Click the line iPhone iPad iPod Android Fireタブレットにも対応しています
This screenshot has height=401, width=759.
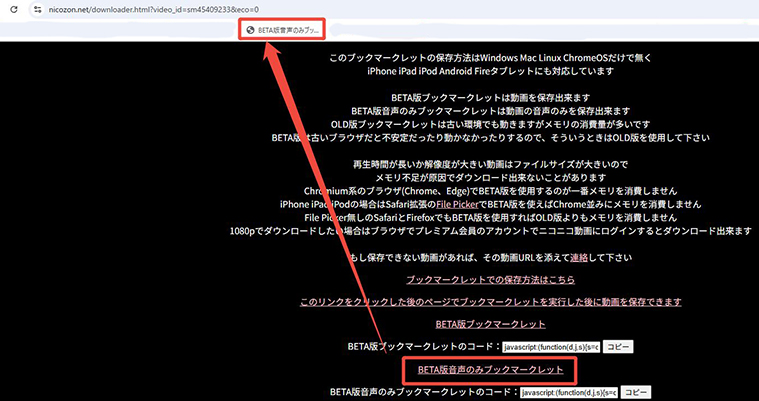tap(490, 71)
